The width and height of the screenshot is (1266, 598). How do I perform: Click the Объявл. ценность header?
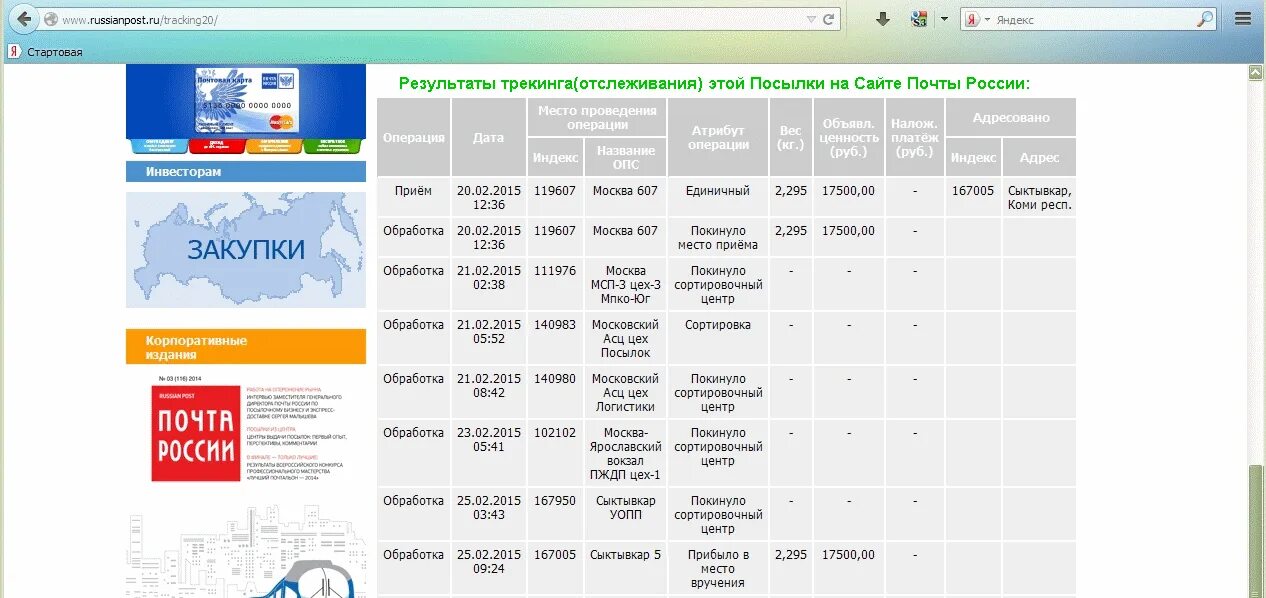tap(848, 137)
